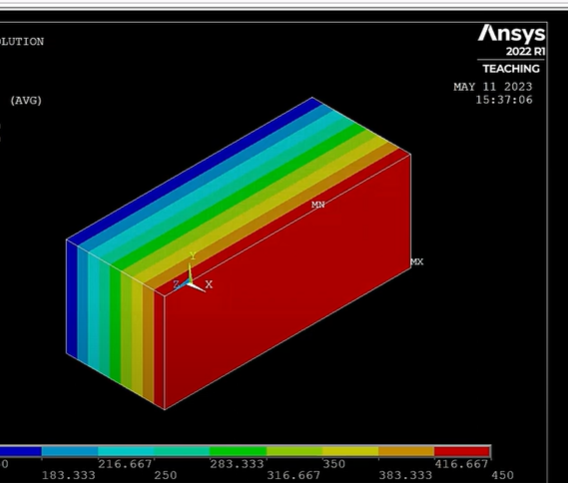This screenshot has height=483, width=568.
Task: Click the Y axis label of the triad
Action: pyautogui.click(x=193, y=255)
